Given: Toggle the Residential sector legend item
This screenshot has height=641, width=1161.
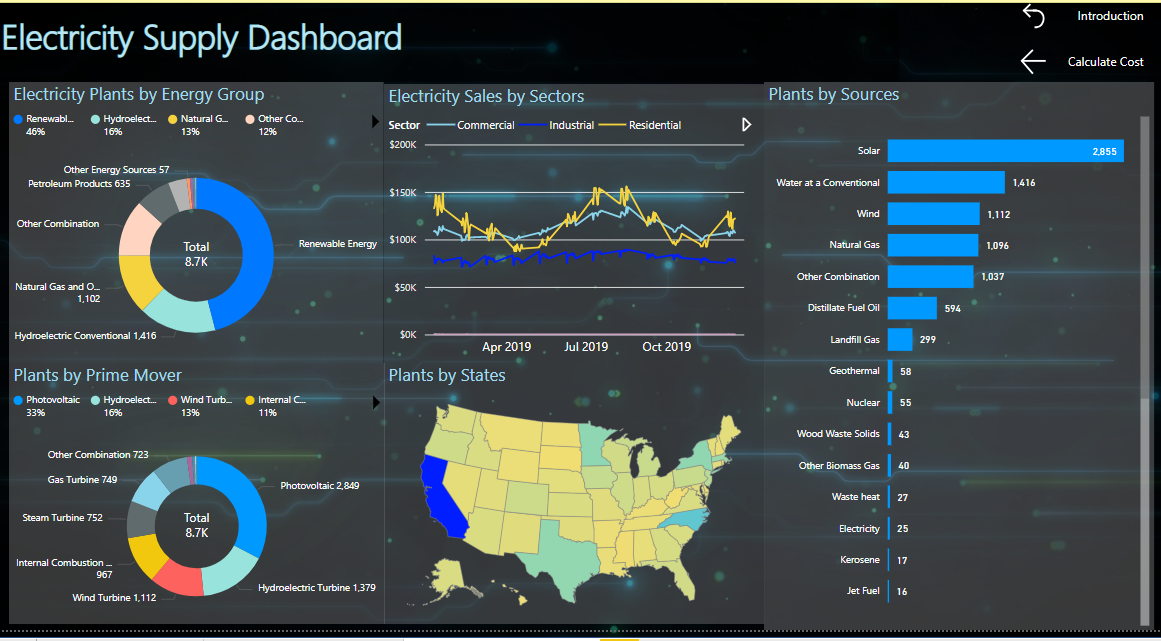Looking at the screenshot, I should click(640, 125).
